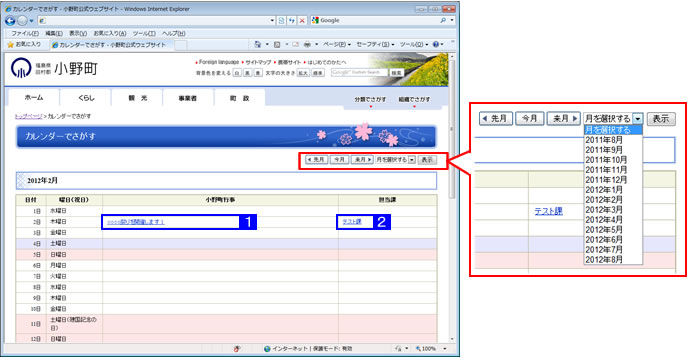691x364 pixels.
Task: Open the ツール(O) command bar menu
Action: [414, 45]
